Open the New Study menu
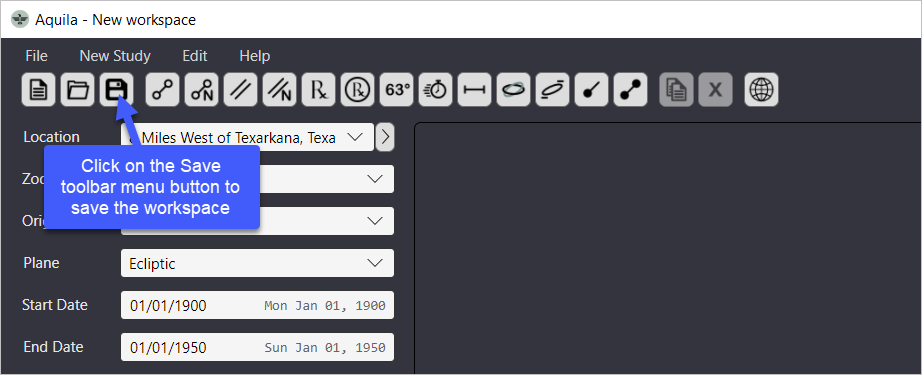This screenshot has height=375, width=922. pyautogui.click(x=115, y=56)
